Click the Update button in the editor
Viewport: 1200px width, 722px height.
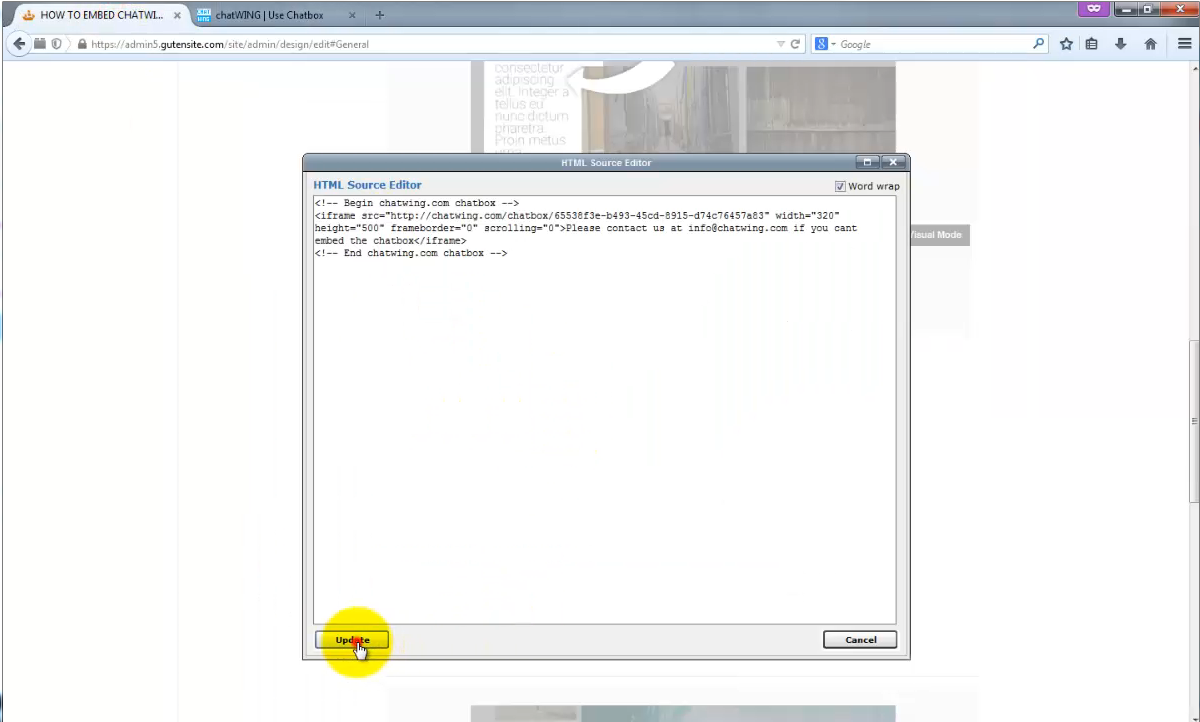[352, 640]
